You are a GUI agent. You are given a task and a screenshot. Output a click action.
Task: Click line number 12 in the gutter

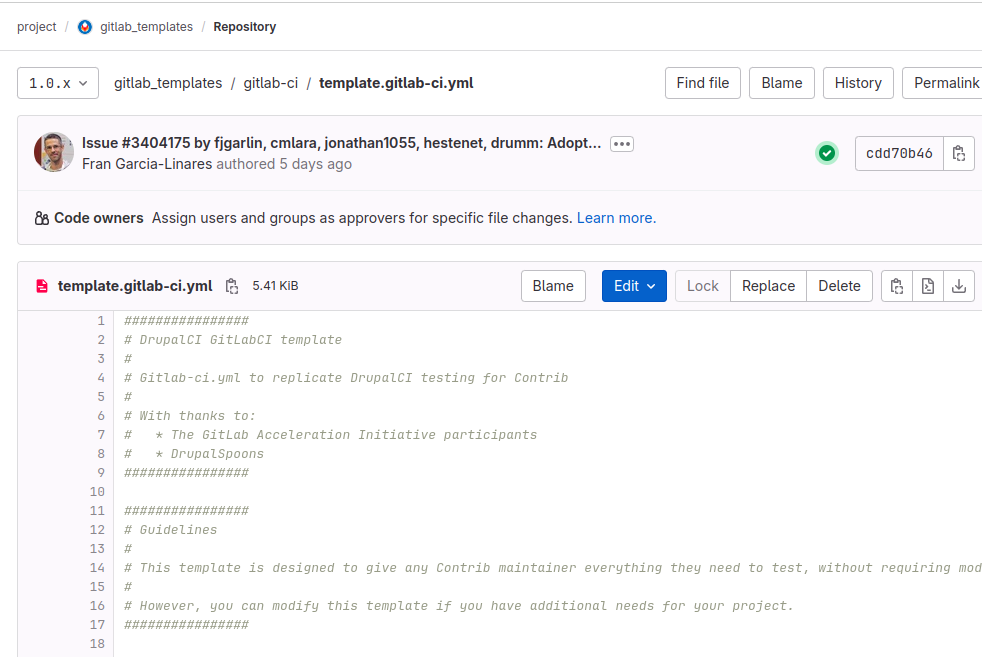(97, 530)
